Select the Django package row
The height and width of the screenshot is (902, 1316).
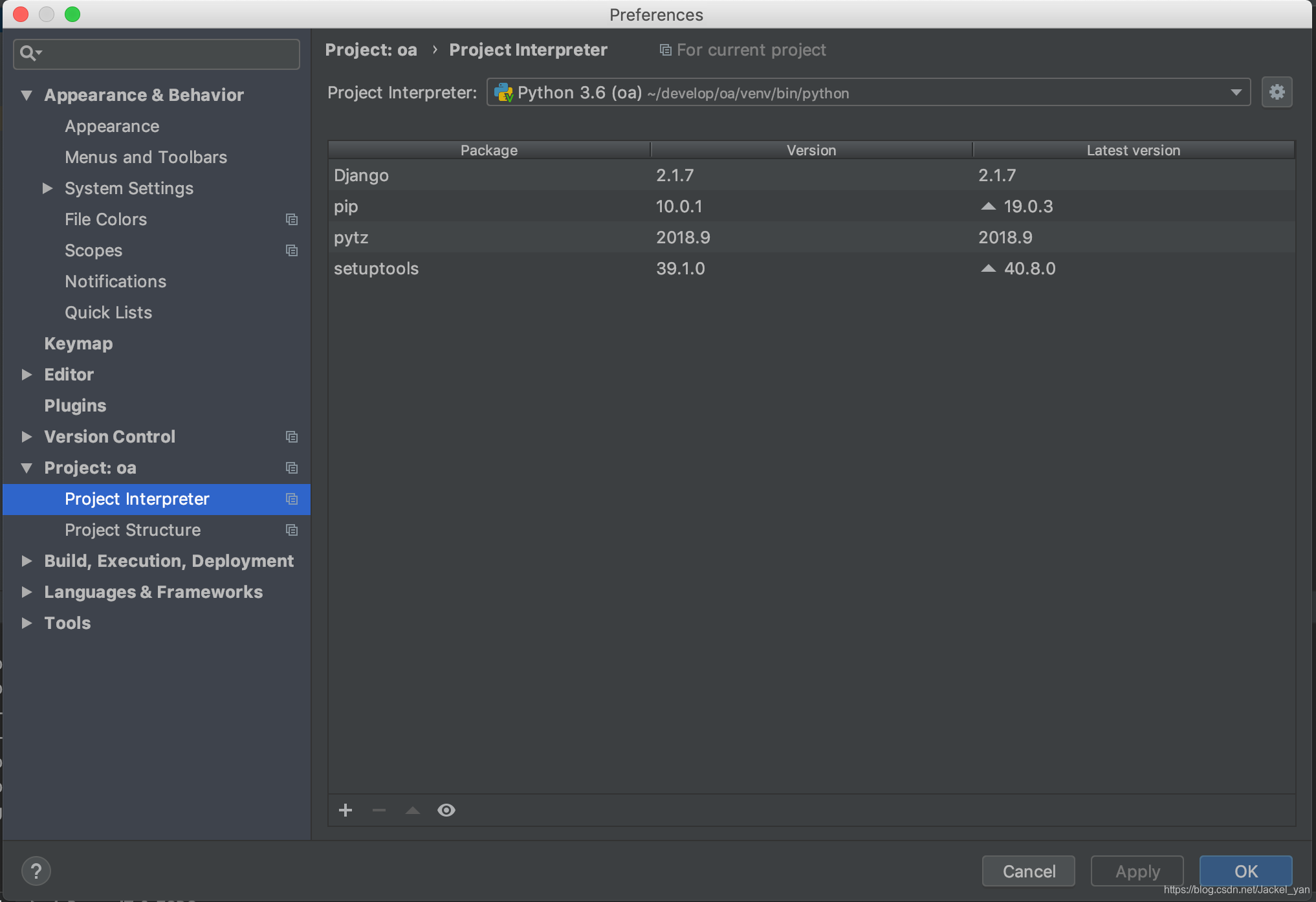coord(811,175)
